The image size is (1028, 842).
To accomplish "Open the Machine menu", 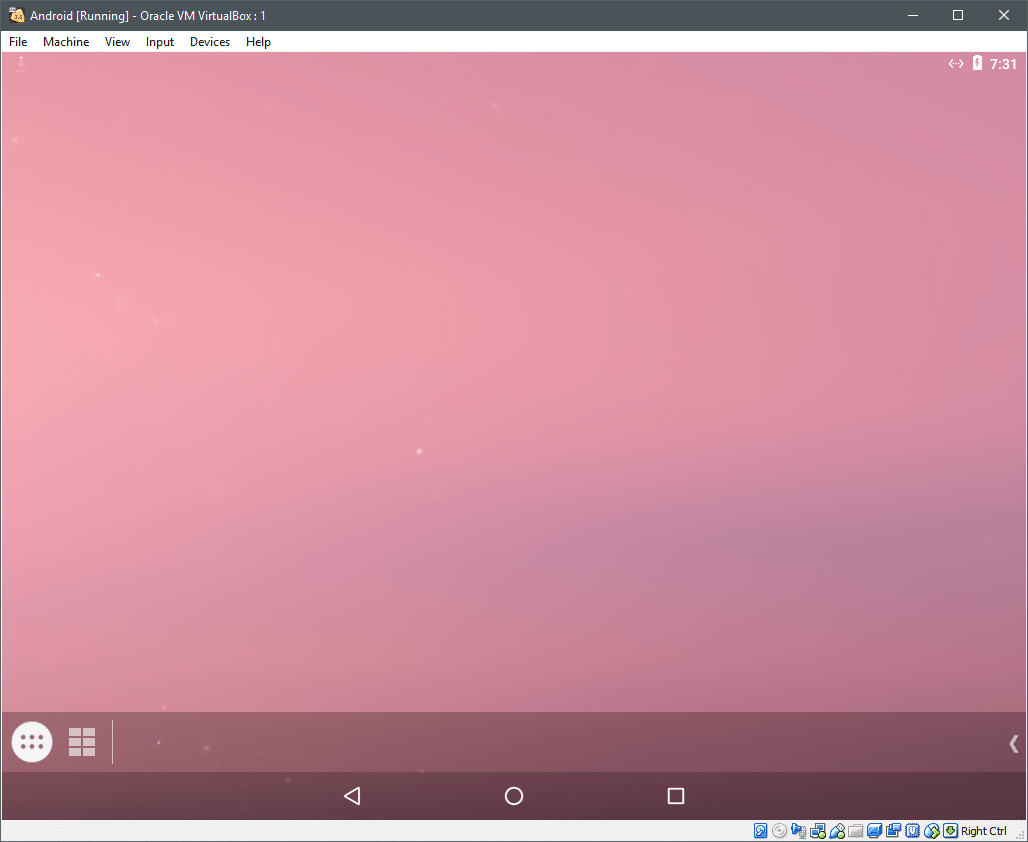I will (66, 41).
